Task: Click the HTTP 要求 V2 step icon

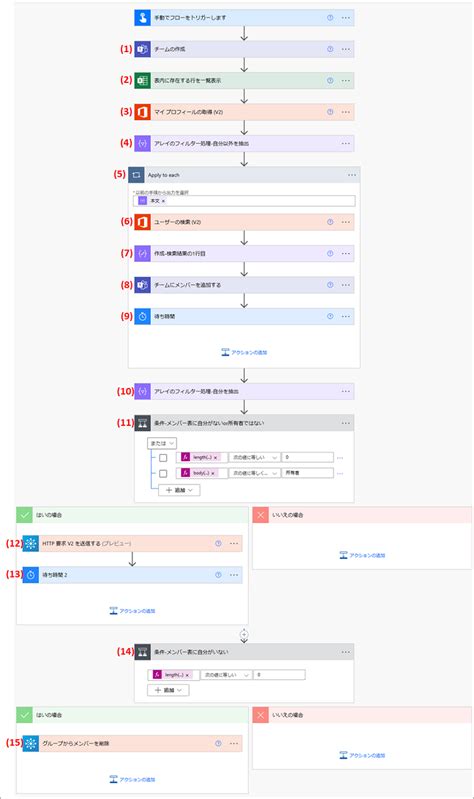Action: [31, 544]
